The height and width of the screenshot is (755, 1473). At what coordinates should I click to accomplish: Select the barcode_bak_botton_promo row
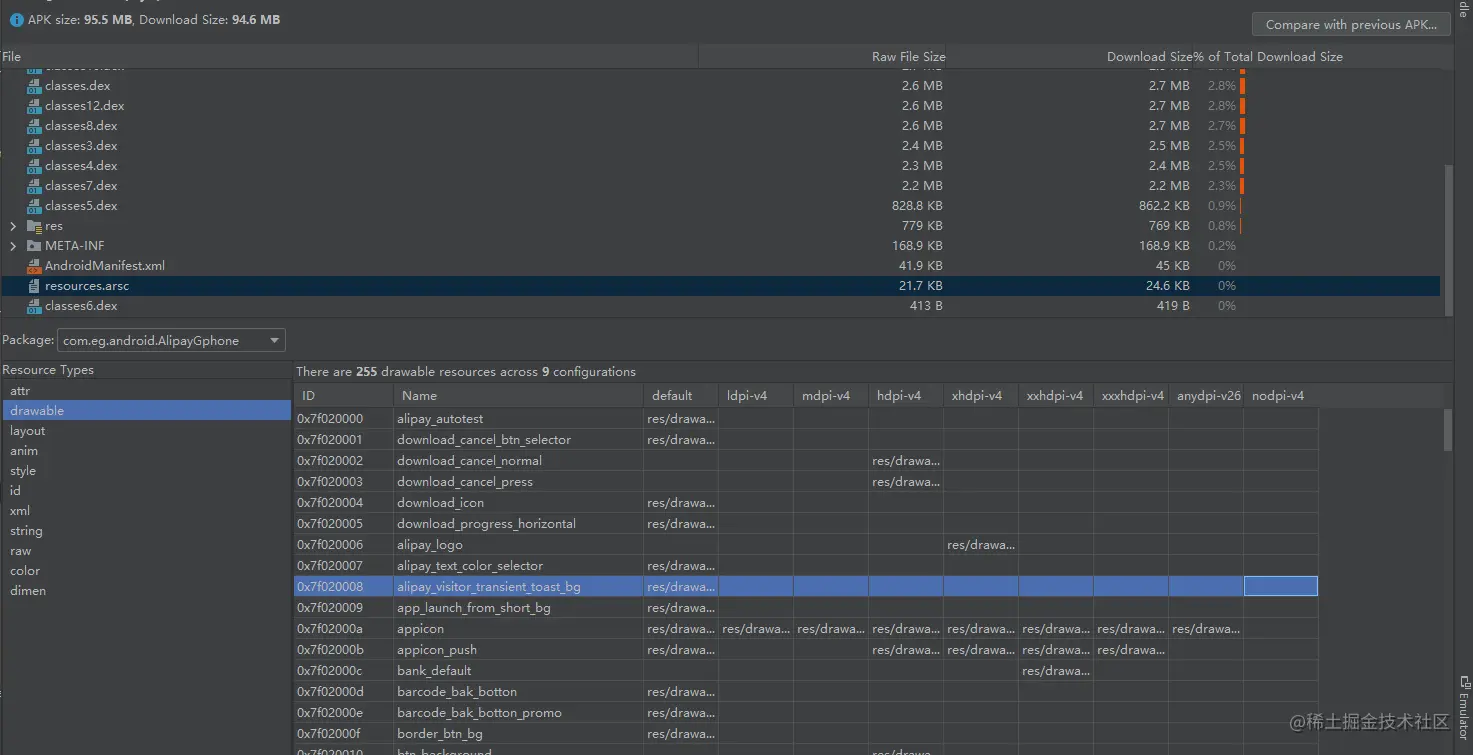click(806, 713)
